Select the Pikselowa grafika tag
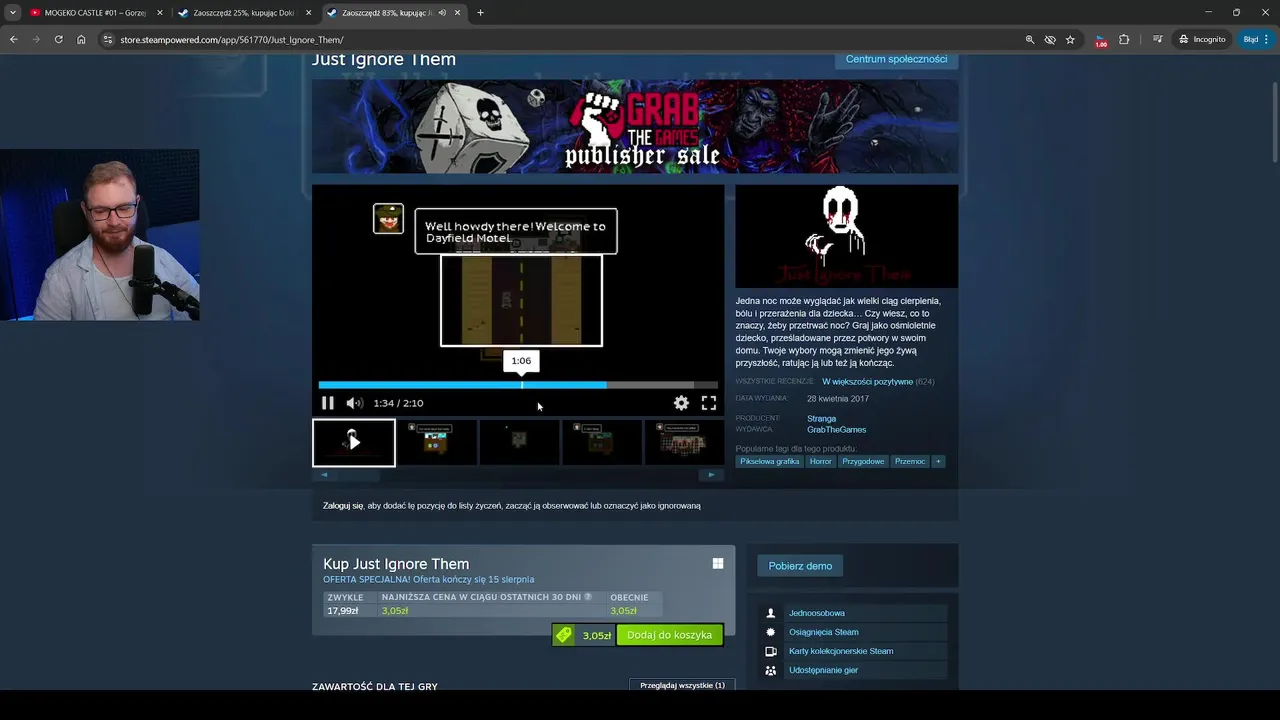 click(x=769, y=461)
